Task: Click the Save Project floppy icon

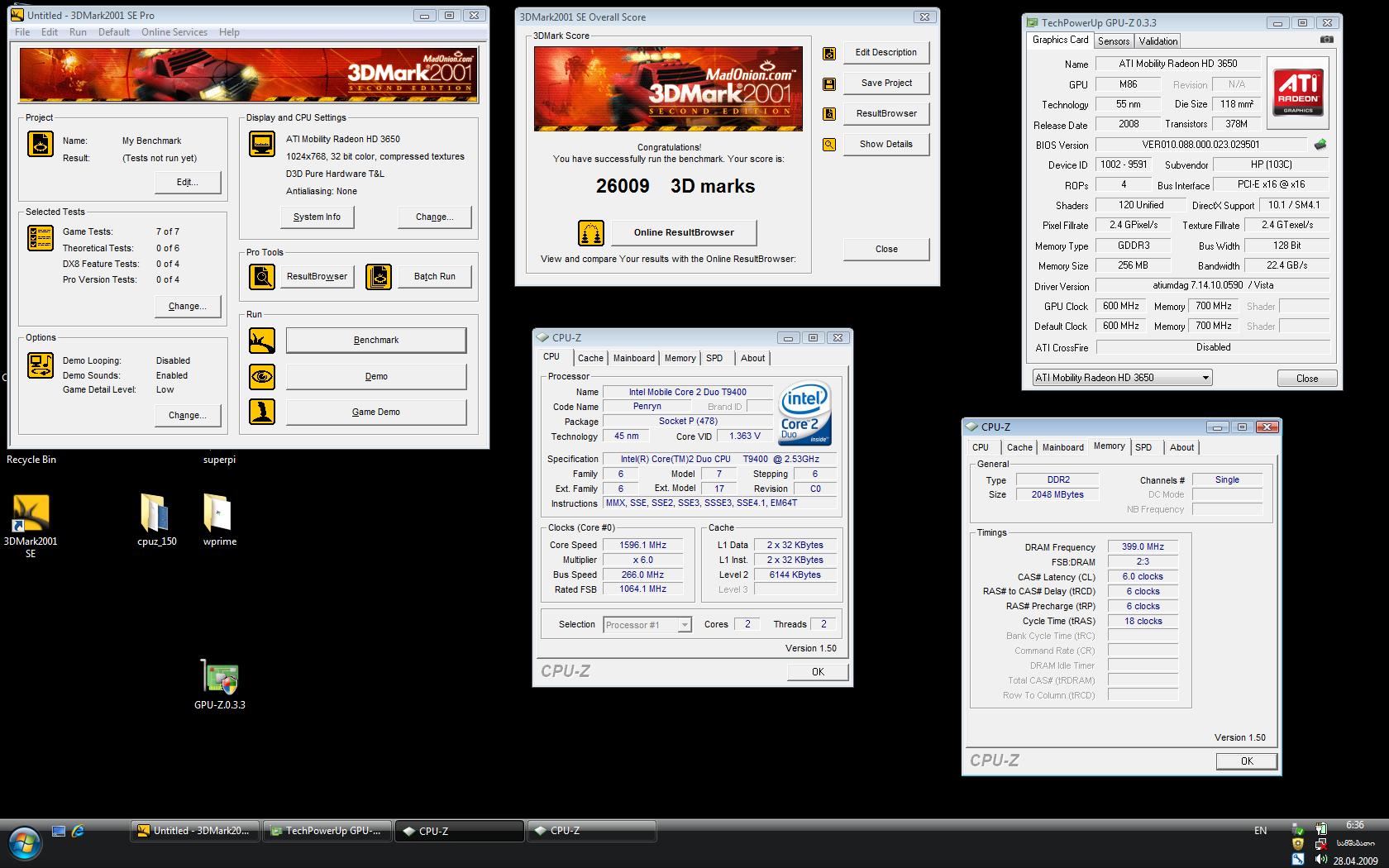Action: pyautogui.click(x=829, y=84)
